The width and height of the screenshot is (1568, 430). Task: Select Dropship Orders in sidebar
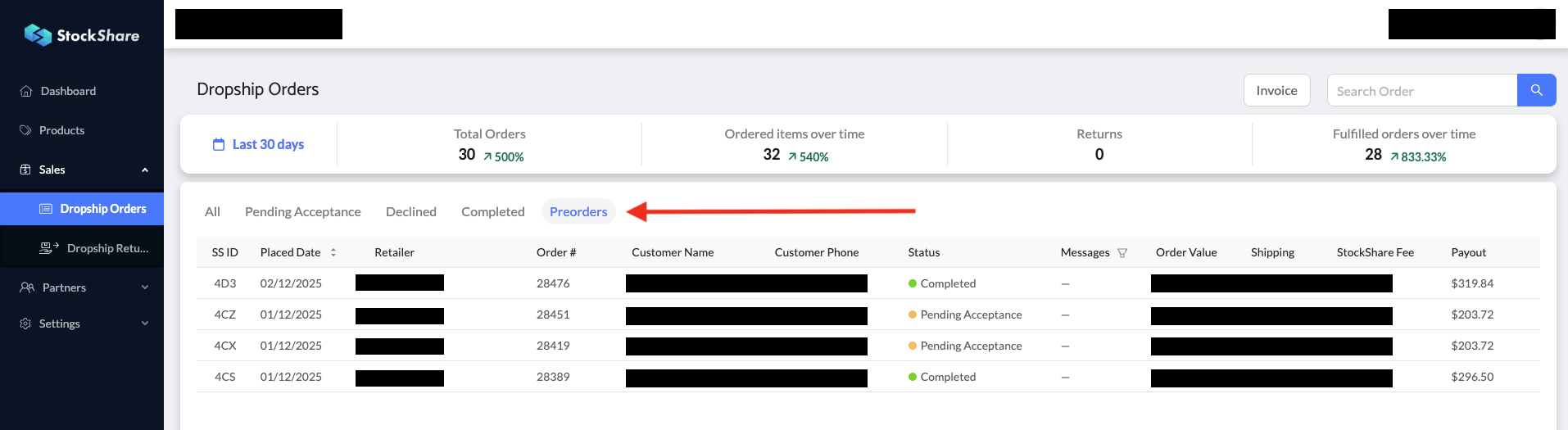[x=102, y=209]
